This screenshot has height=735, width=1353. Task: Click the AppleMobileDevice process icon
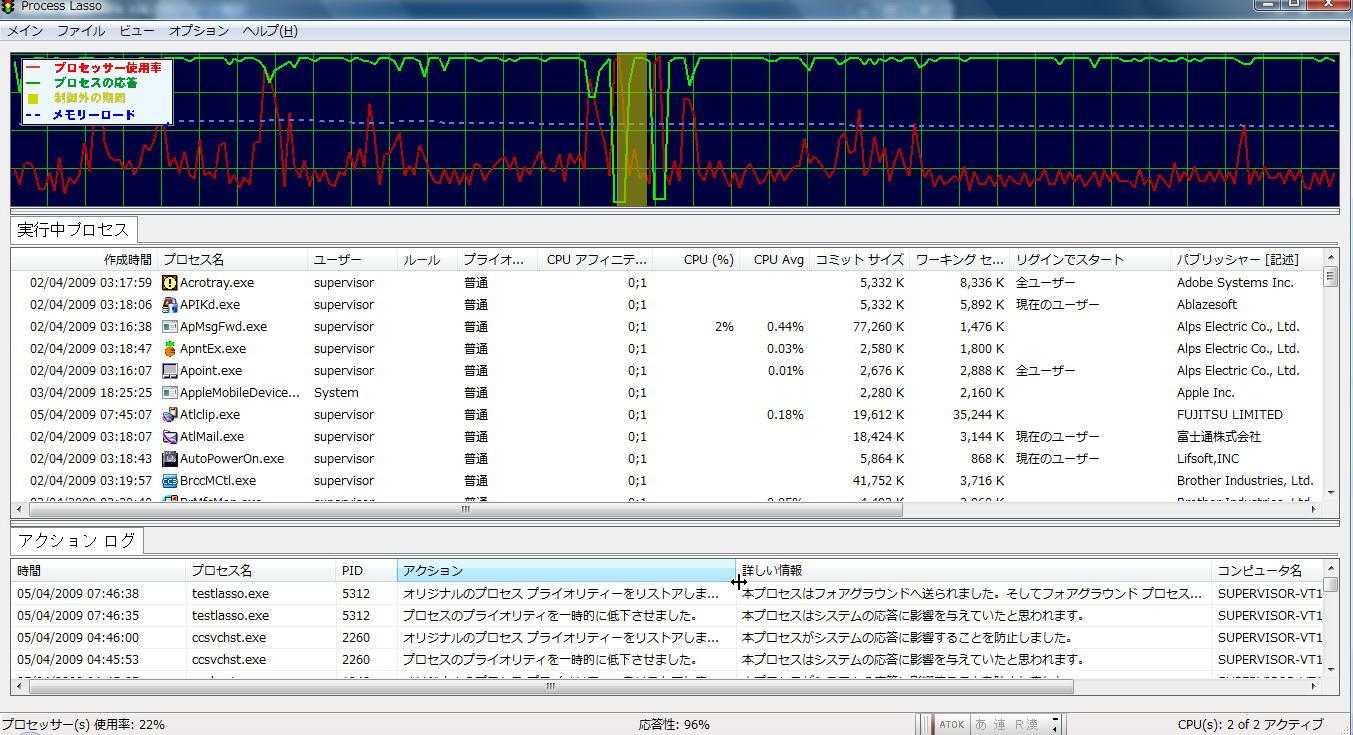click(x=169, y=393)
